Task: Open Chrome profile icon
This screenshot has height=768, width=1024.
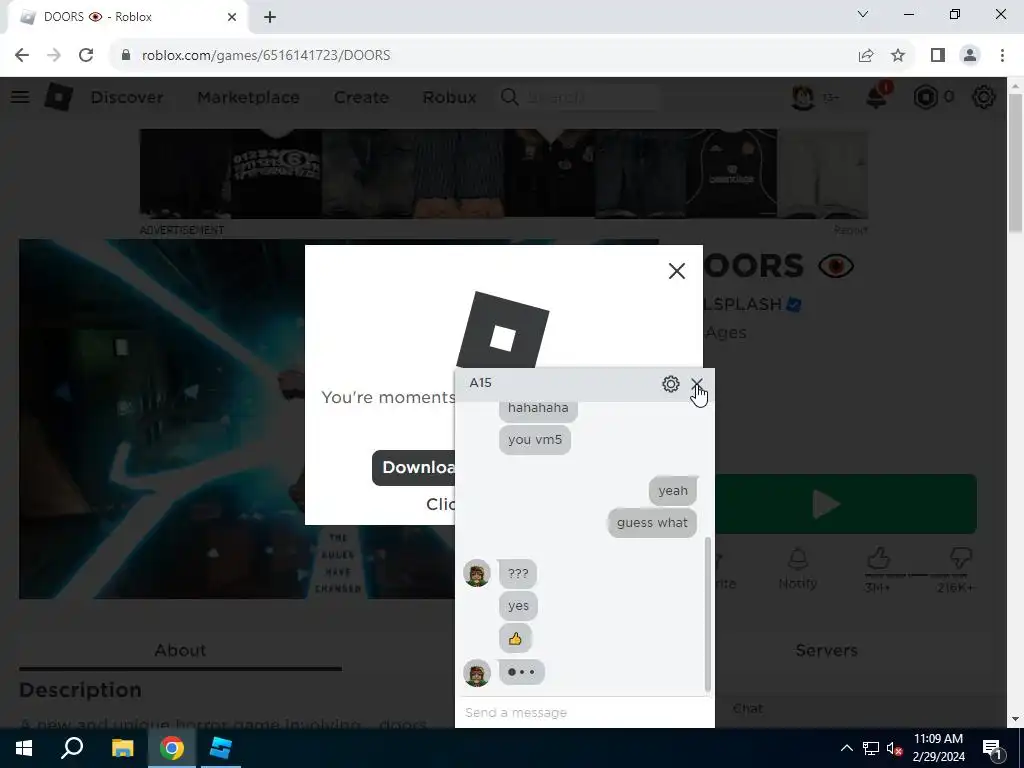Action: point(970,55)
